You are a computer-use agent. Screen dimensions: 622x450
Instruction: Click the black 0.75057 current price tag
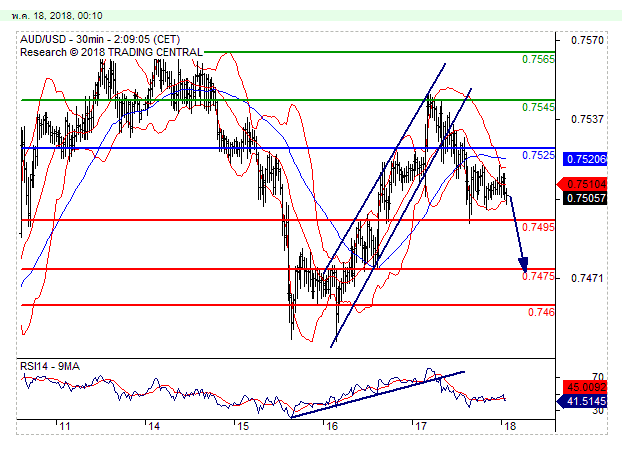coord(585,198)
